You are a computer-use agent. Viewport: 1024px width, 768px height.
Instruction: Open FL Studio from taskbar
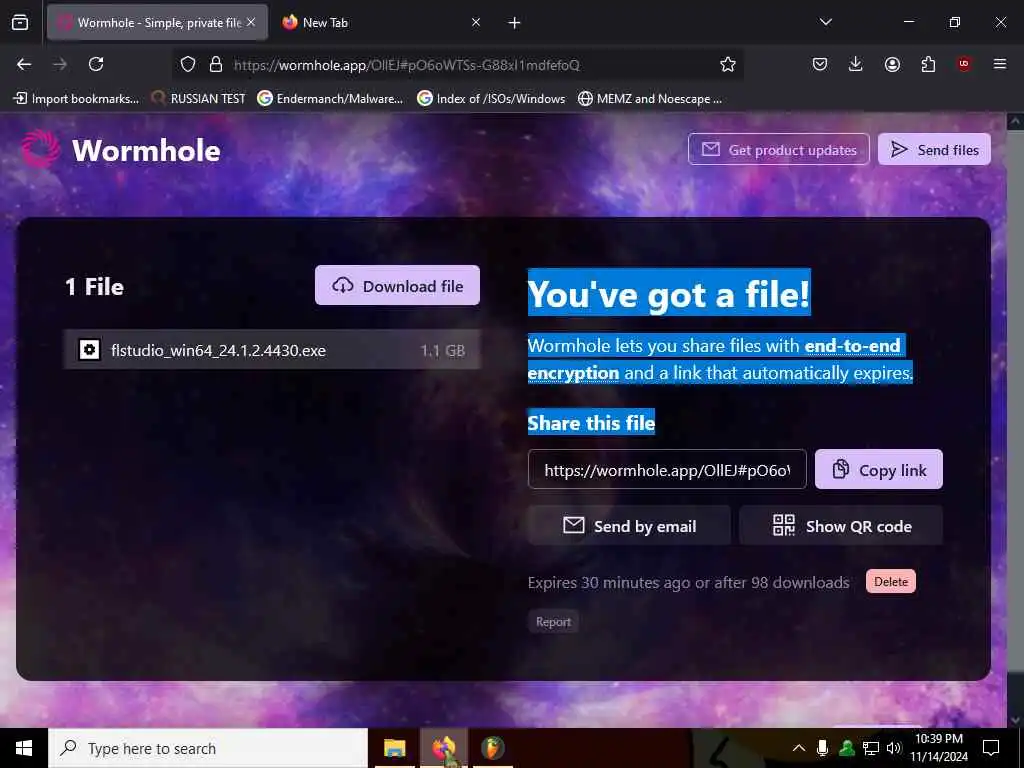point(493,748)
